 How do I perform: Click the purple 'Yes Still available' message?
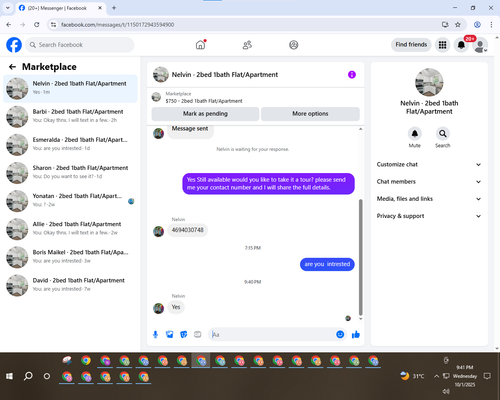(x=268, y=184)
